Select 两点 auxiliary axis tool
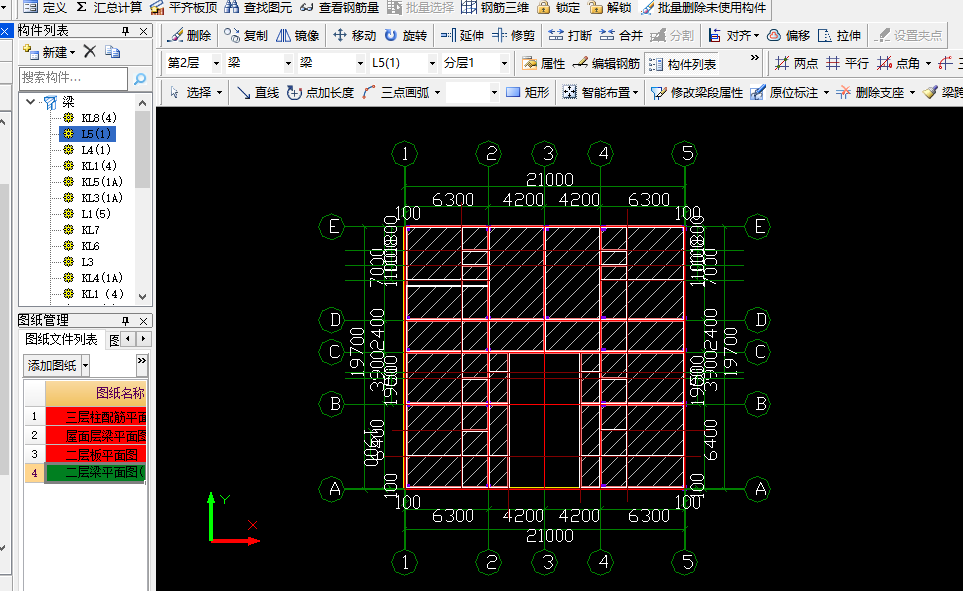The height and width of the screenshot is (591, 963). click(x=796, y=63)
